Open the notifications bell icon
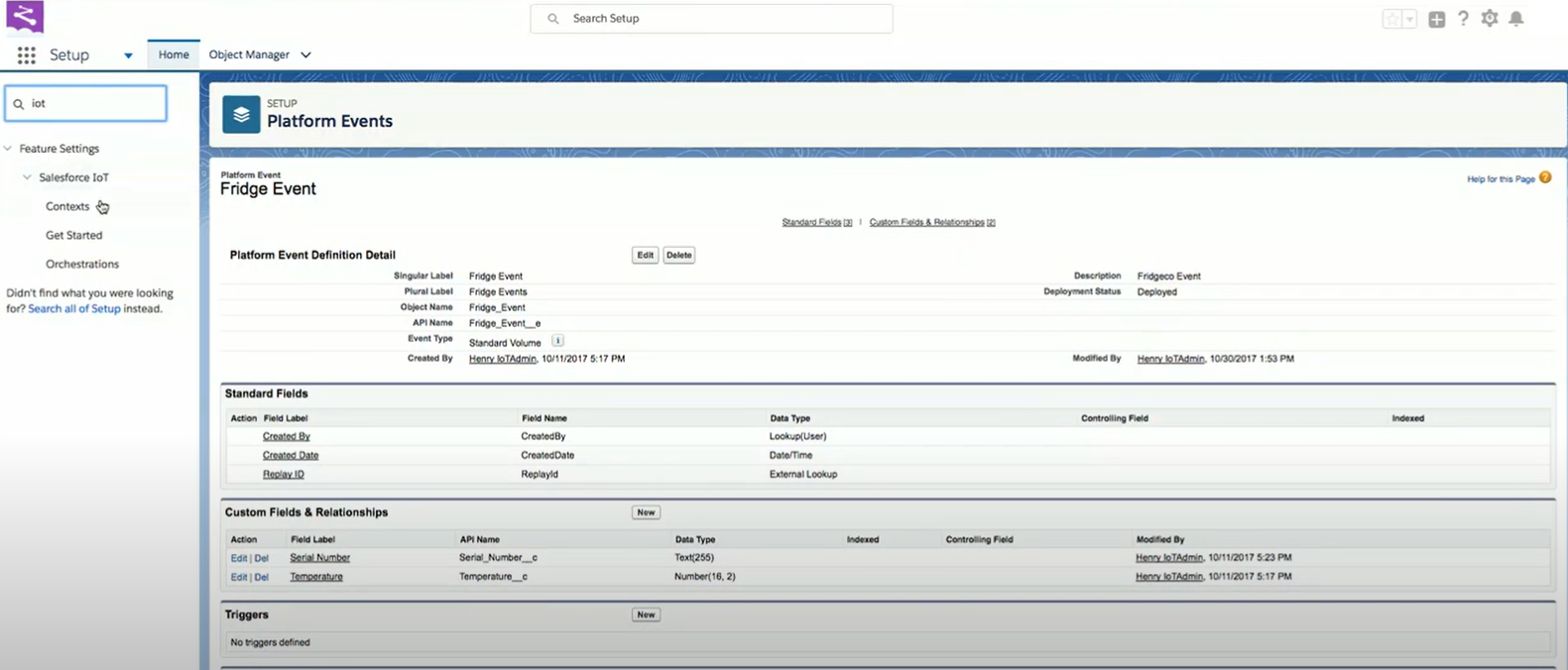Screen dimensions: 1568x670 coord(1516,18)
